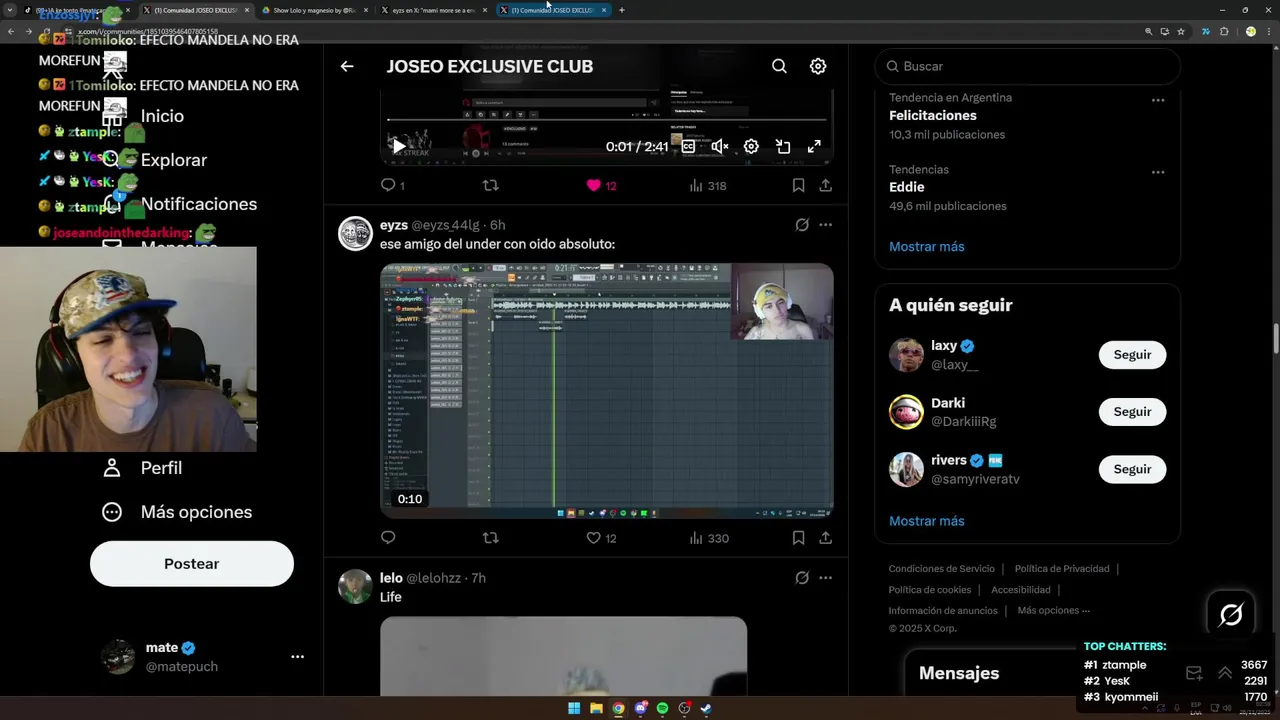Open more options for Eddie trend
The width and height of the screenshot is (1280, 720).
pos(1158,172)
